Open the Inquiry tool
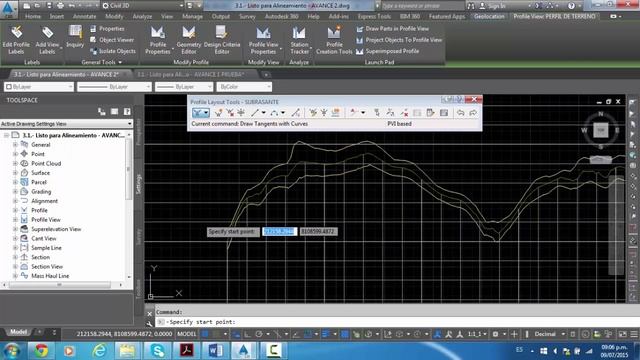The image size is (640, 360). coord(75,37)
